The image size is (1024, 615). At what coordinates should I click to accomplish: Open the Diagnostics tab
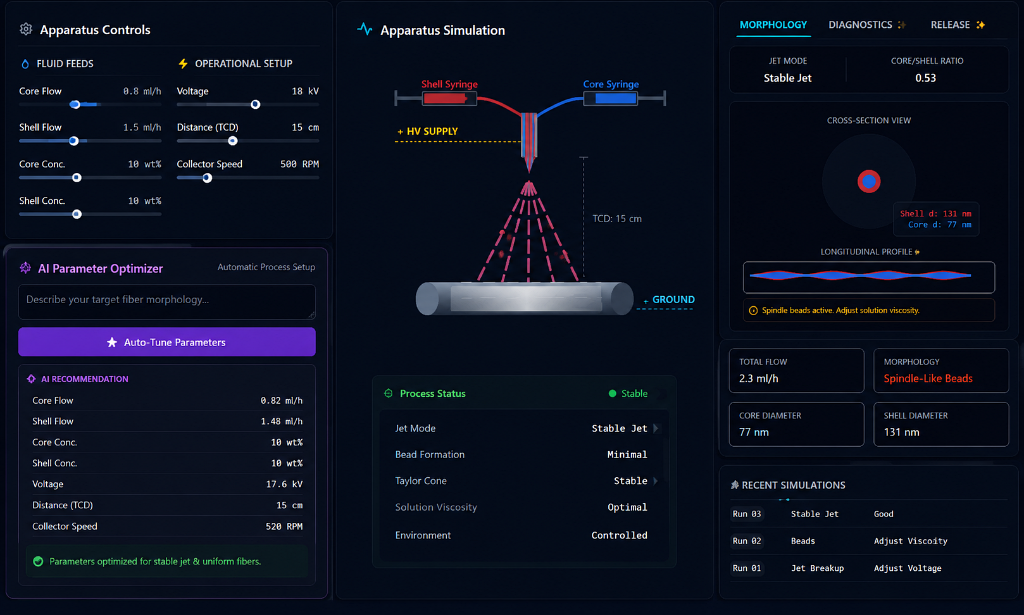pyautogui.click(x=867, y=25)
